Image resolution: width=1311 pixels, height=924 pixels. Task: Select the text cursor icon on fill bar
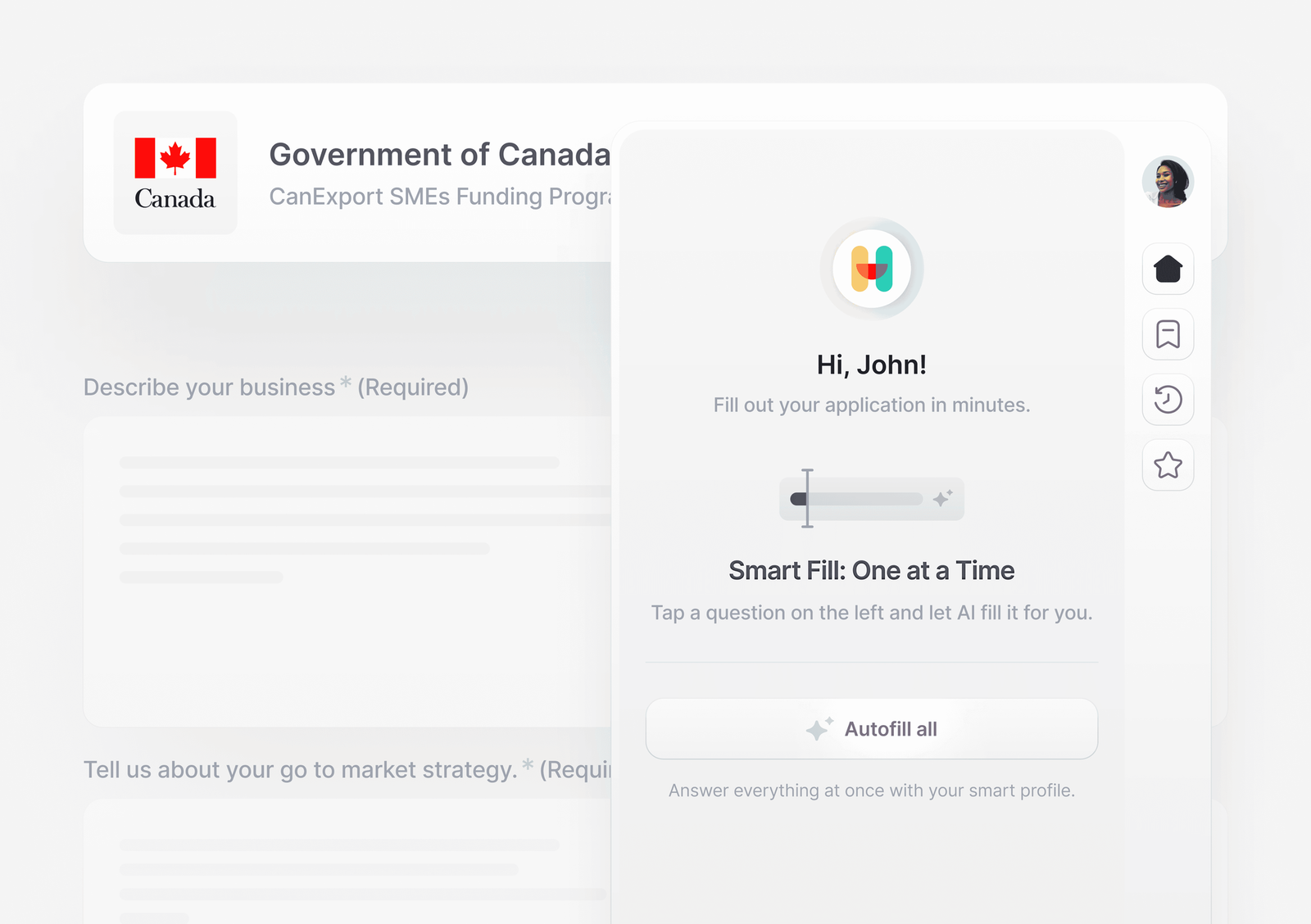(x=807, y=498)
